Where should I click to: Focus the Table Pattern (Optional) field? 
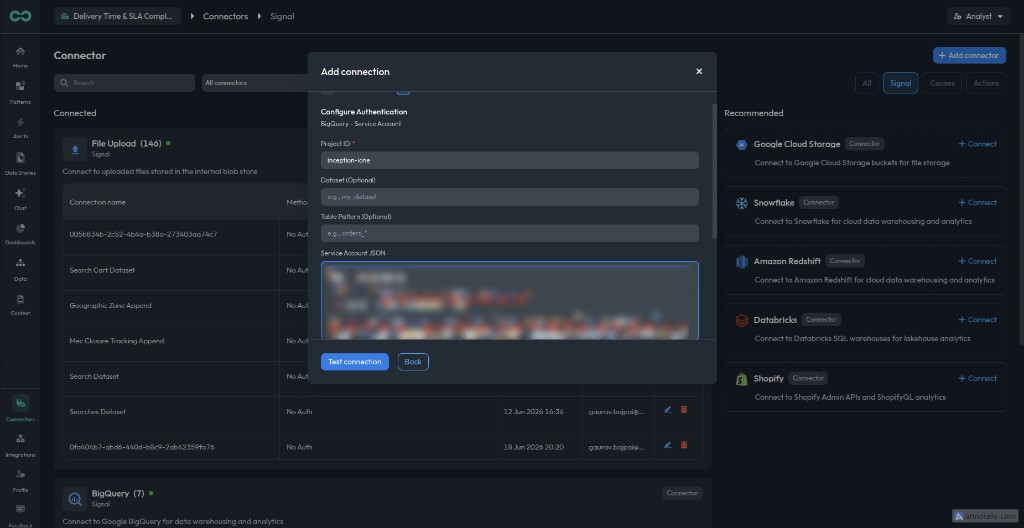tap(509, 233)
